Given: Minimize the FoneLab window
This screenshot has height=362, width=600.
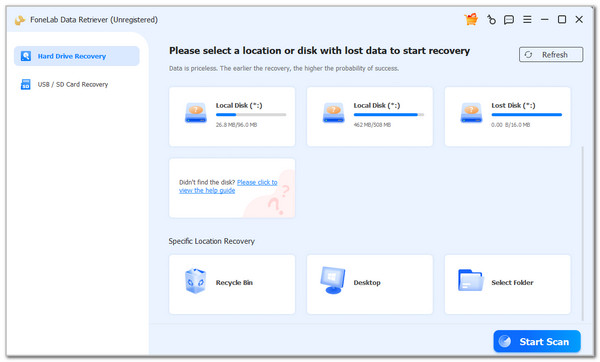Looking at the screenshot, I should pyautogui.click(x=545, y=20).
